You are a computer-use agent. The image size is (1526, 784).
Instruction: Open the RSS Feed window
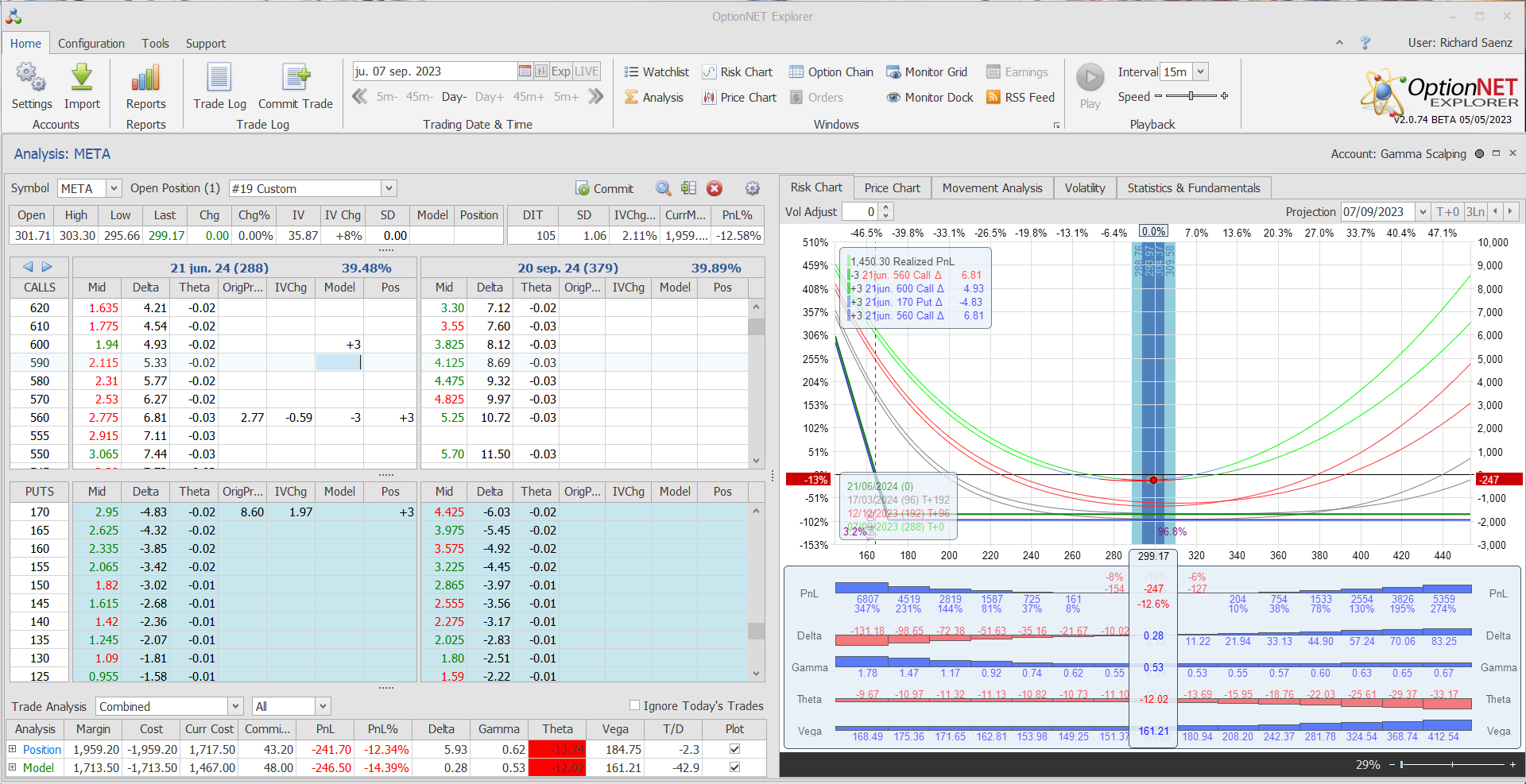[1021, 97]
